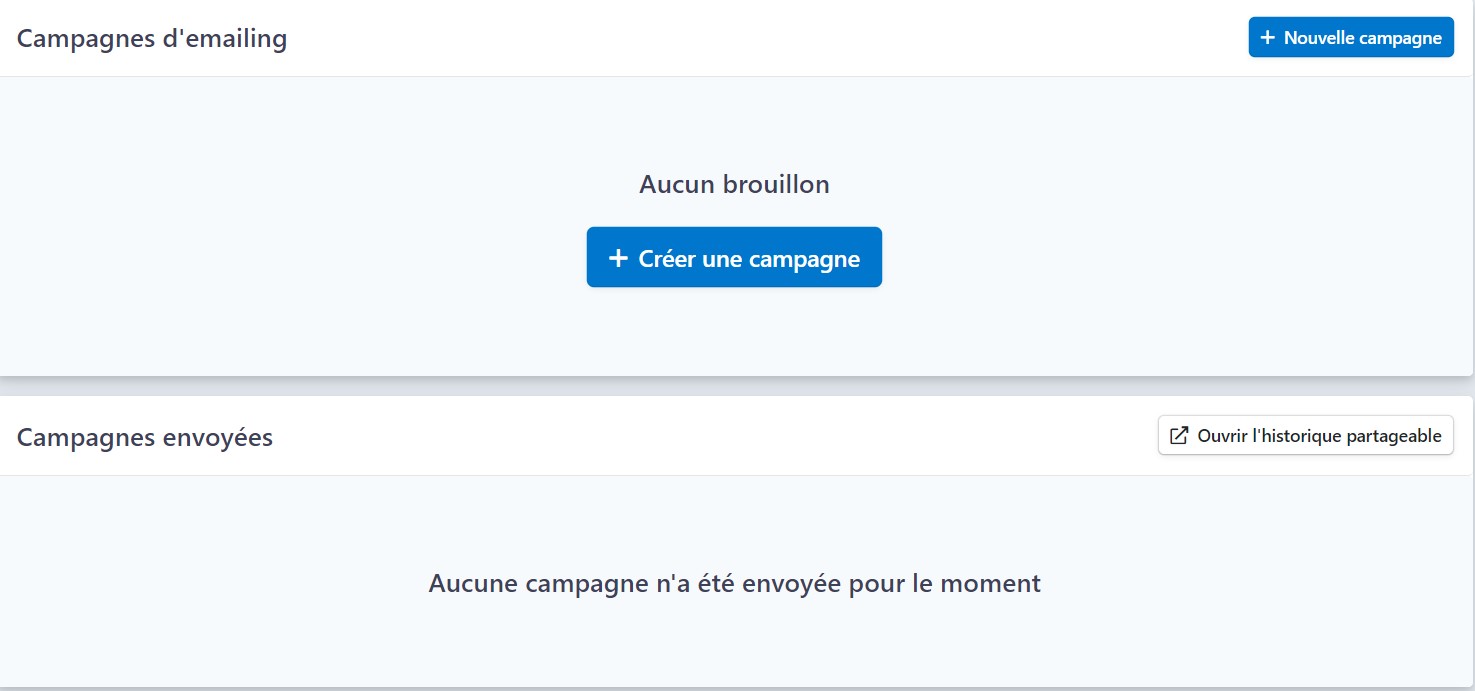Click the Aucune campagne n'a été envoyée message
The height and width of the screenshot is (691, 1475).
click(x=735, y=583)
